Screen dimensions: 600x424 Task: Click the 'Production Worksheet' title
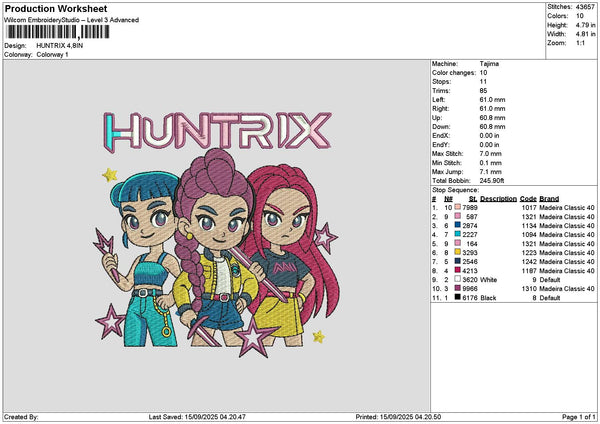(x=56, y=9)
